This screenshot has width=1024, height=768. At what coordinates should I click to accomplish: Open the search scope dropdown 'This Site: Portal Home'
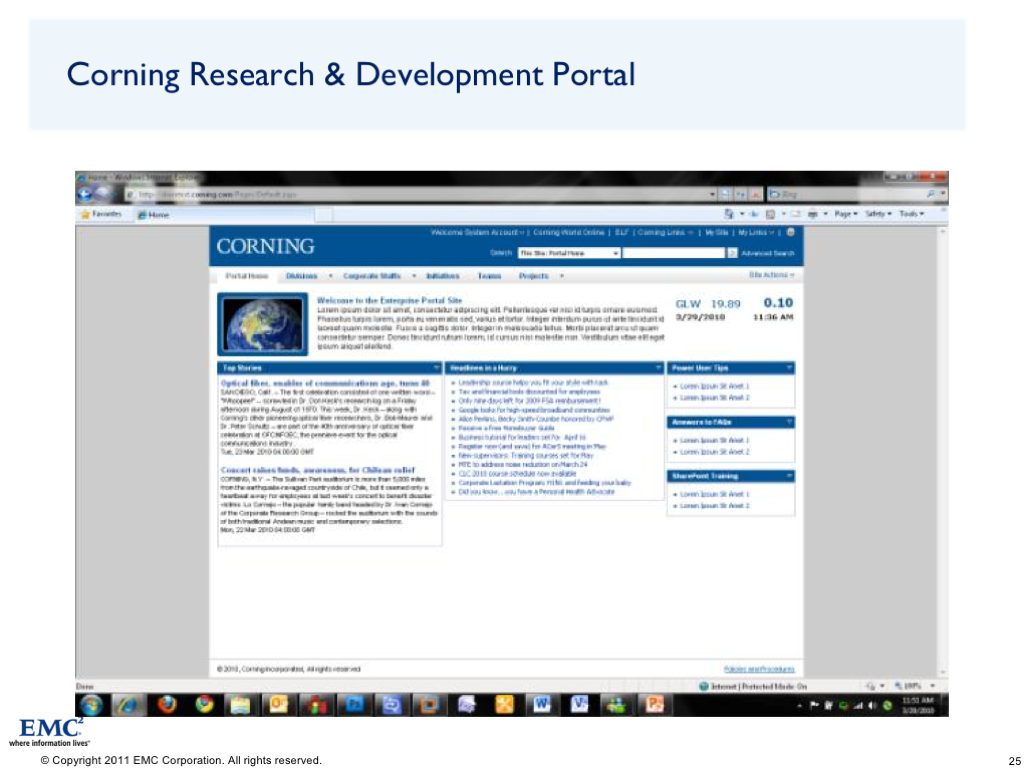(569, 253)
